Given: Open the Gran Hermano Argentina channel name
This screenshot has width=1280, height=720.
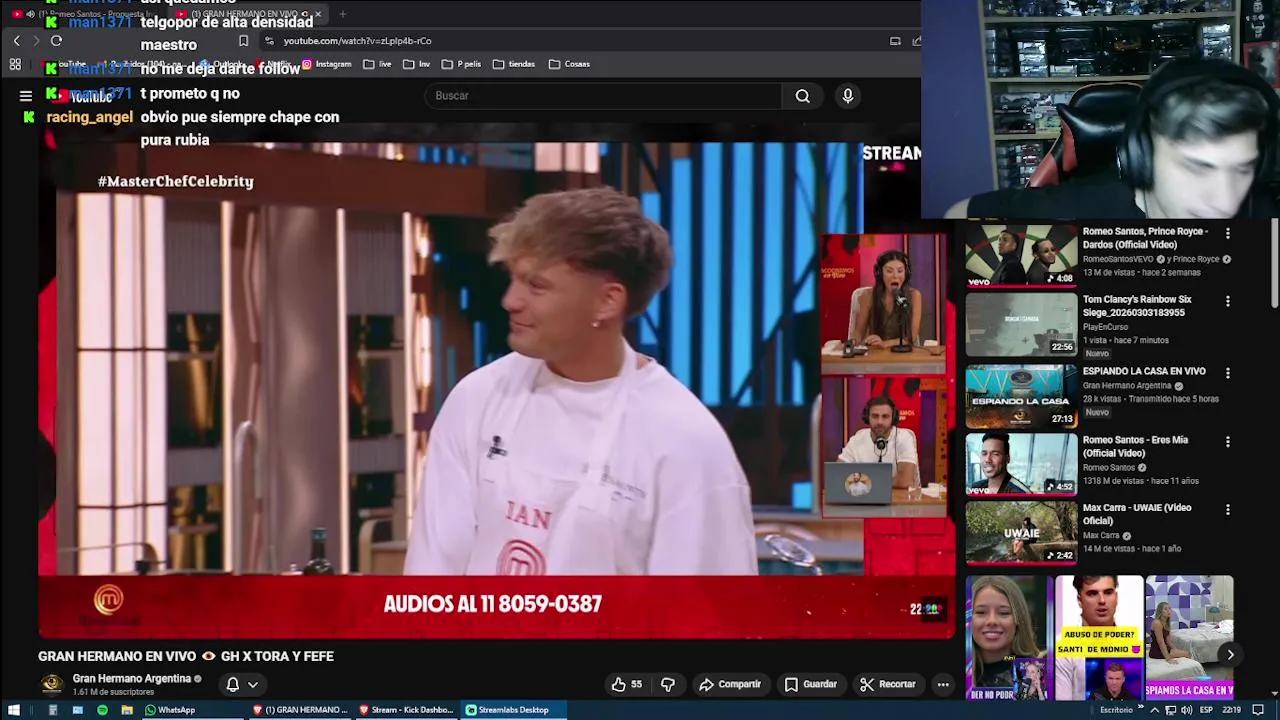Looking at the screenshot, I should (x=131, y=678).
